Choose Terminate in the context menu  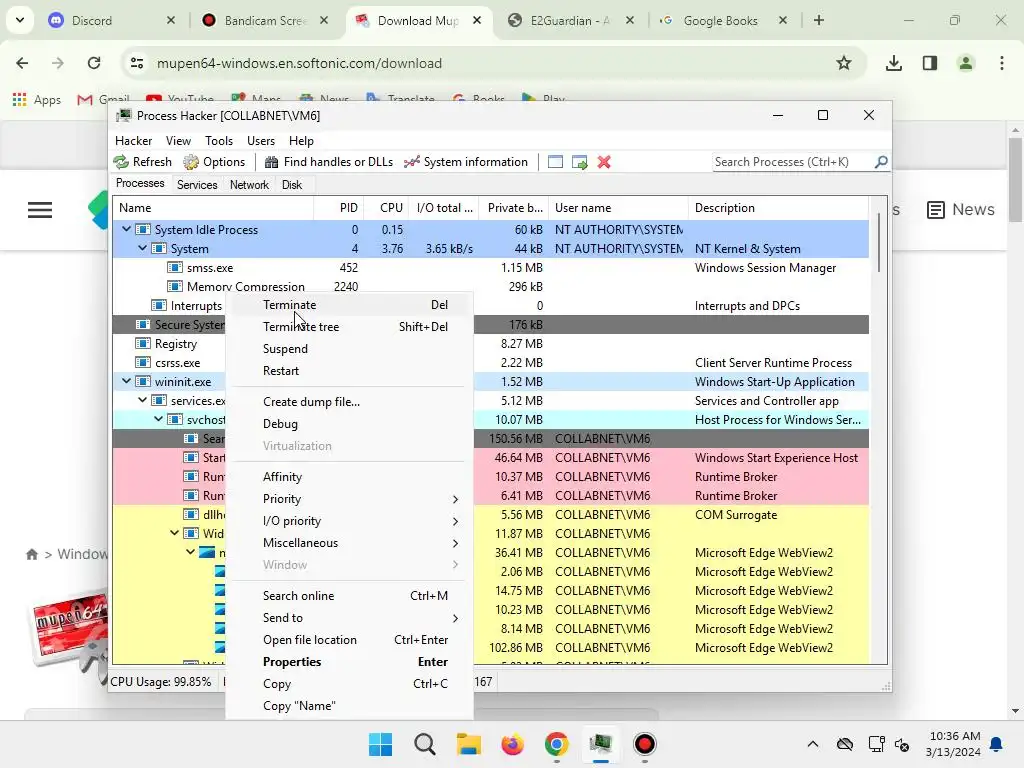coord(349,305)
